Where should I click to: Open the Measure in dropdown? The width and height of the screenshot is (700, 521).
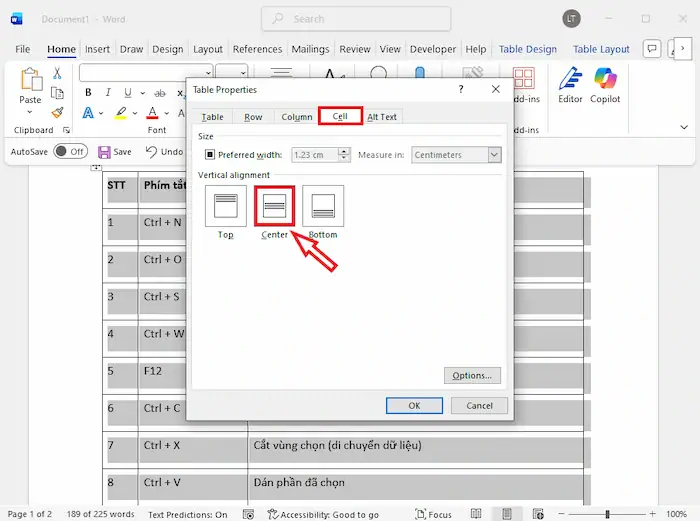(x=494, y=155)
